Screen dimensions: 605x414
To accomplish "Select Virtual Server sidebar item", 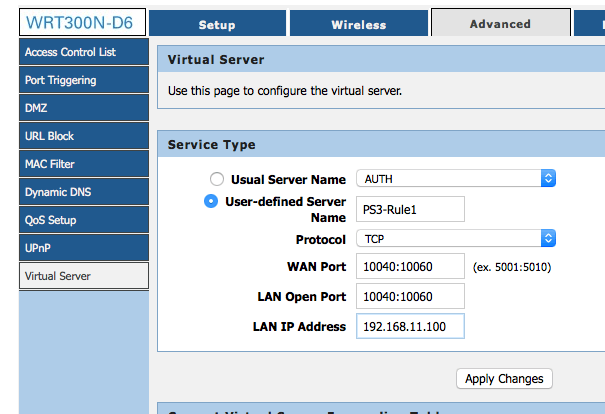I will (x=84, y=276).
